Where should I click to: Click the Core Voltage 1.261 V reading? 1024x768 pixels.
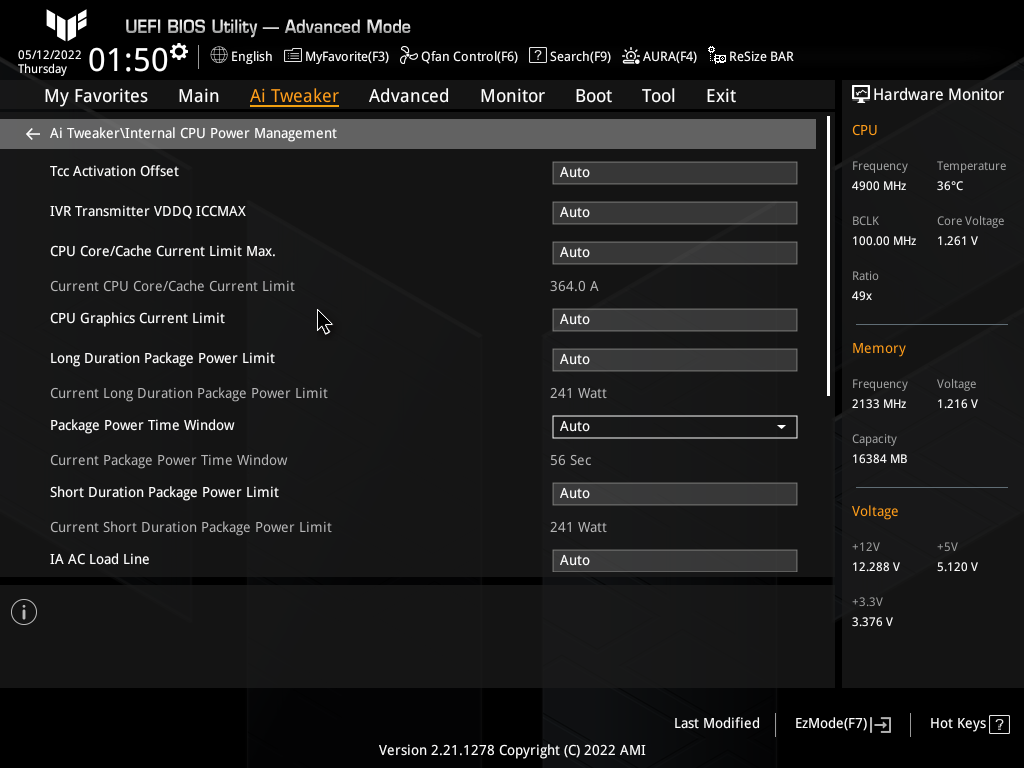click(x=957, y=241)
